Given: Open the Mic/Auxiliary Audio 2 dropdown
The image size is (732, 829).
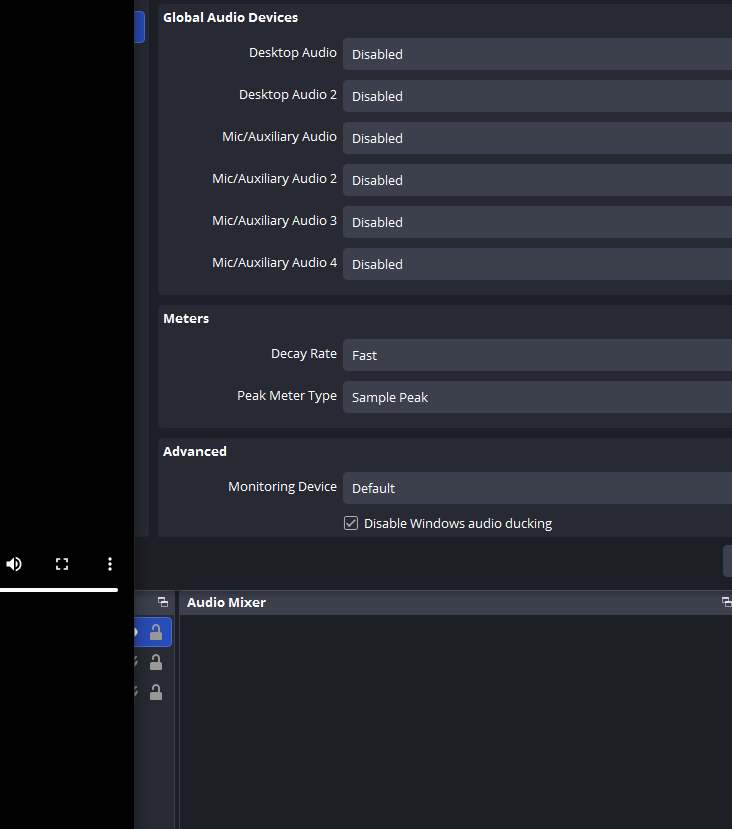Looking at the screenshot, I should click(537, 180).
